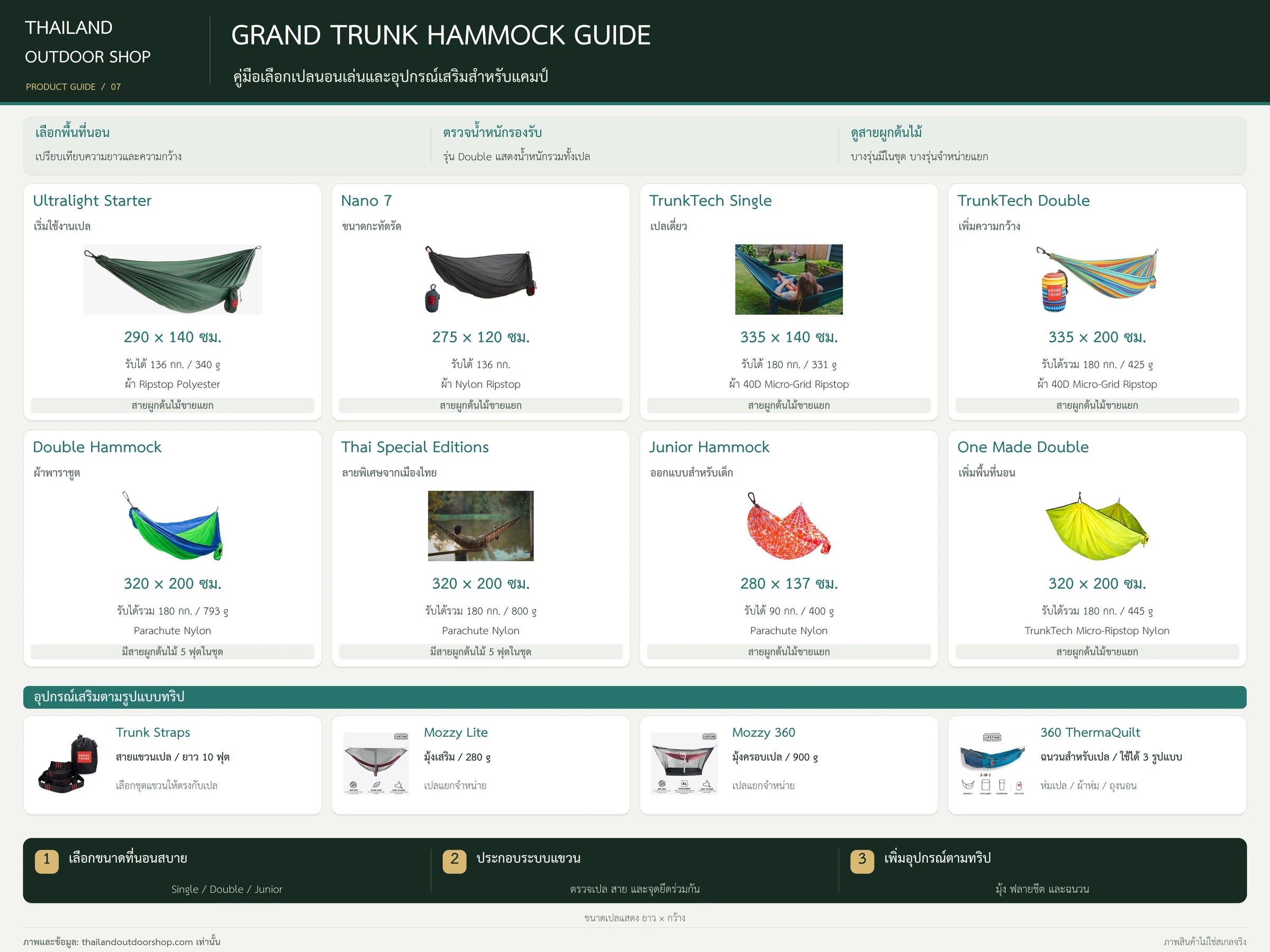Screen dimensions: 1270x952
Task: Click the One Made Double straps tag
Action: click(1096, 651)
